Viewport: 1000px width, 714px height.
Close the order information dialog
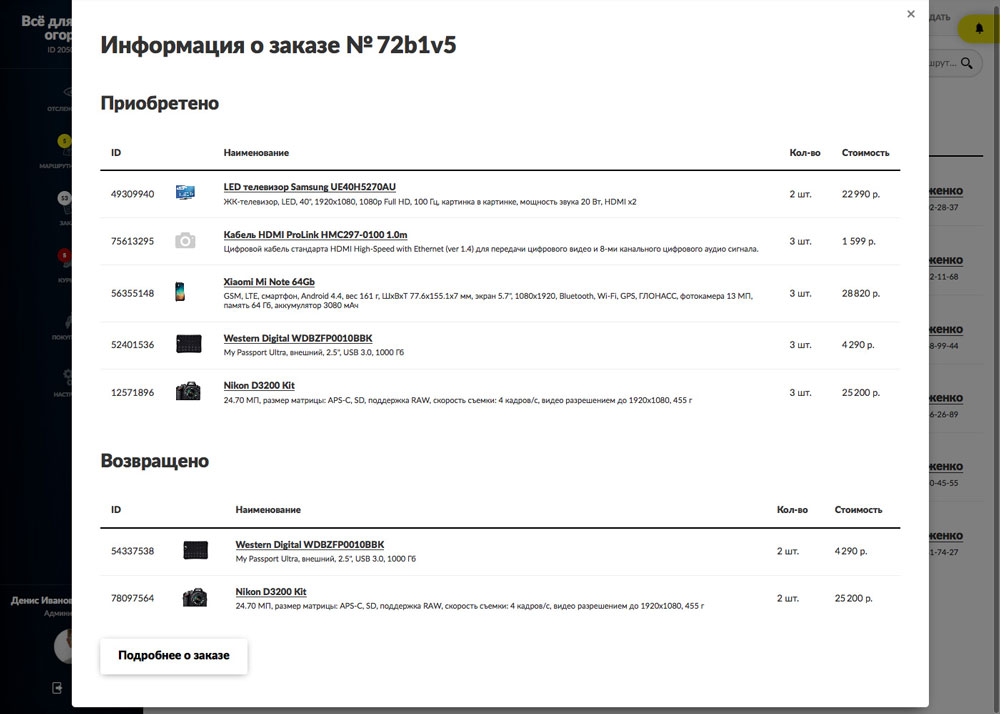click(911, 14)
